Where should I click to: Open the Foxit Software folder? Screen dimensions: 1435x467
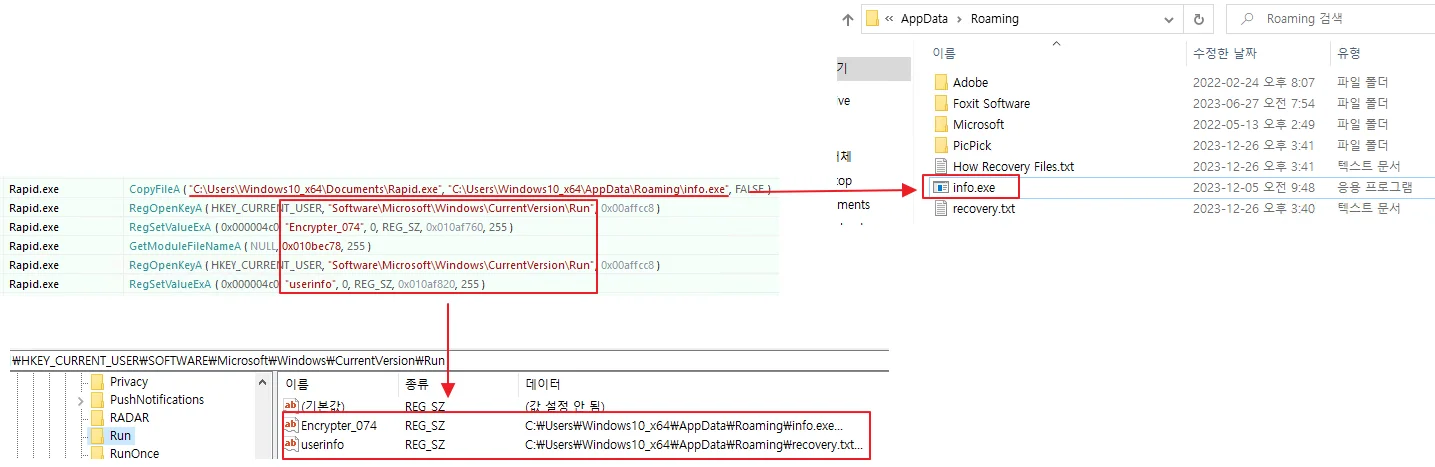990,104
